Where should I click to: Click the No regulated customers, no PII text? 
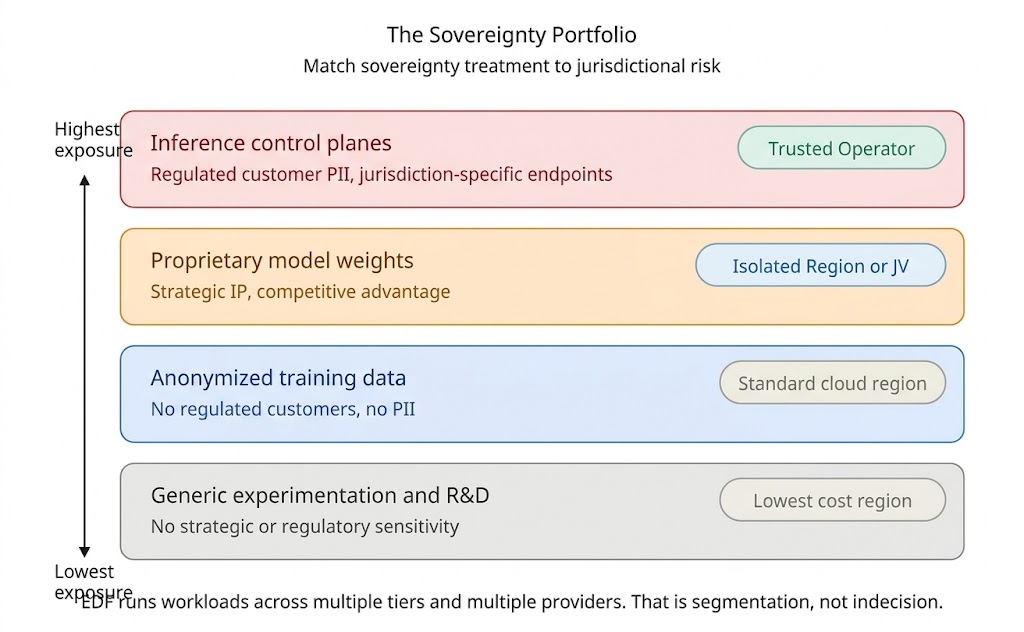[283, 409]
